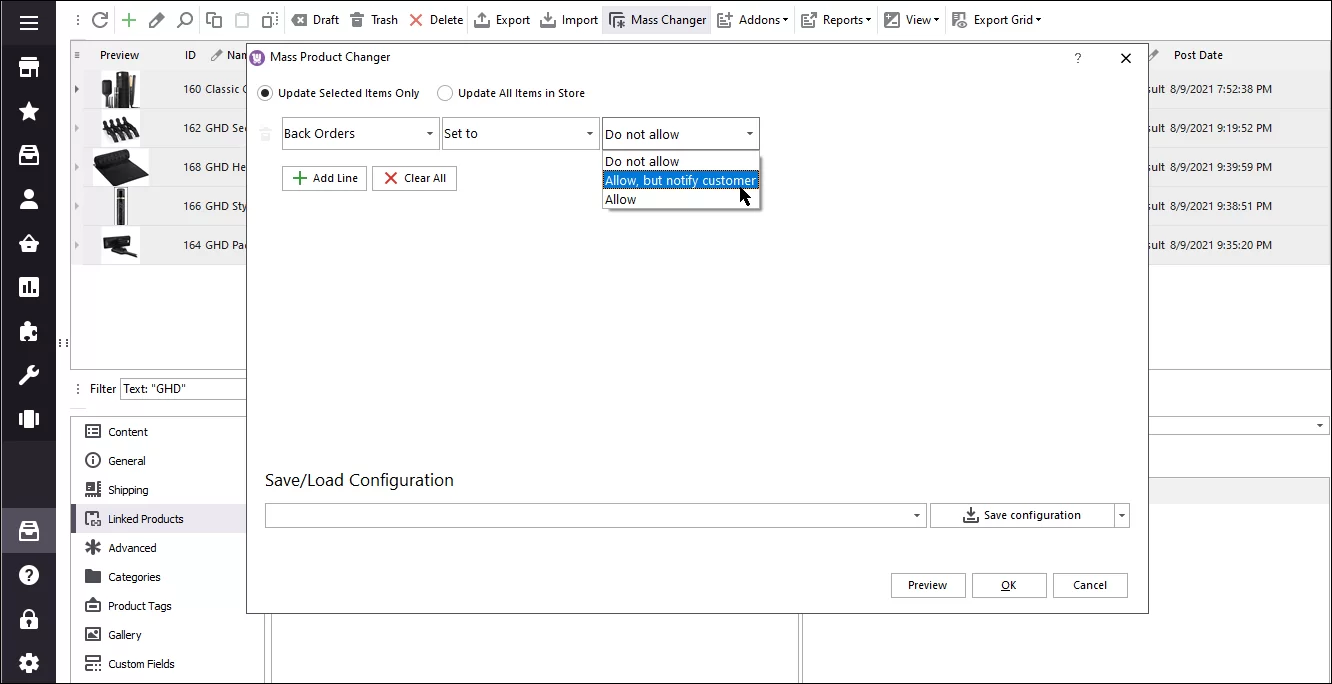Select the Update Selected Items Only option
The height and width of the screenshot is (684, 1332).
point(265,93)
